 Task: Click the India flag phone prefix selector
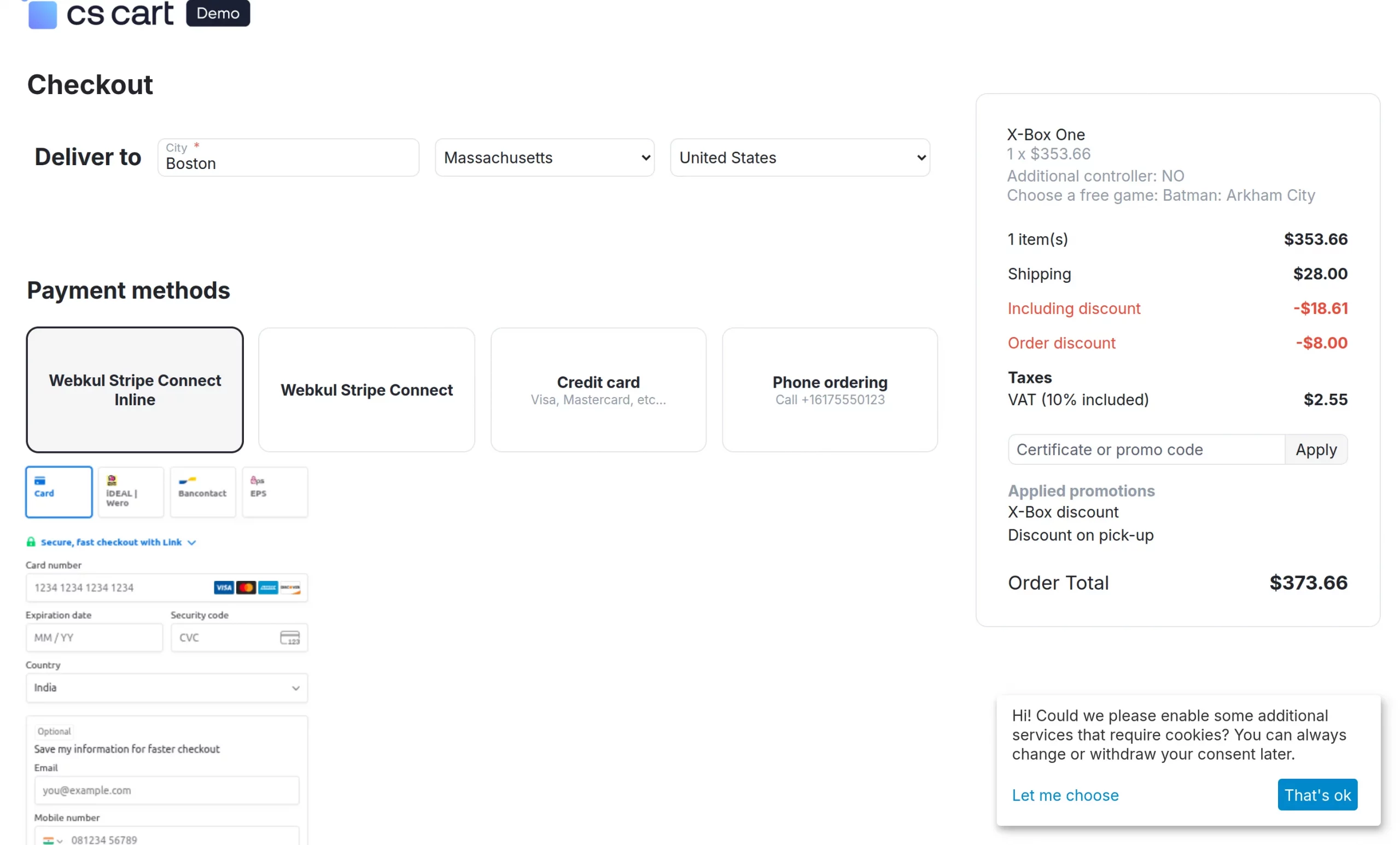(x=52, y=841)
